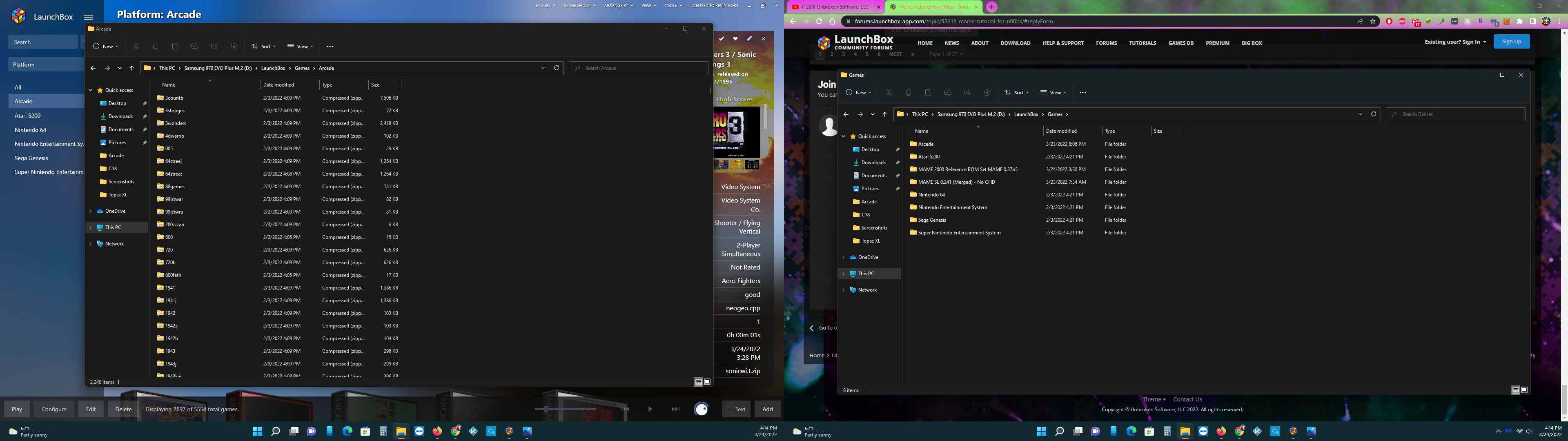The width and height of the screenshot is (1568, 441).
Task: Select the 1943kai file in Arcade explorer
Action: [x=173, y=376]
